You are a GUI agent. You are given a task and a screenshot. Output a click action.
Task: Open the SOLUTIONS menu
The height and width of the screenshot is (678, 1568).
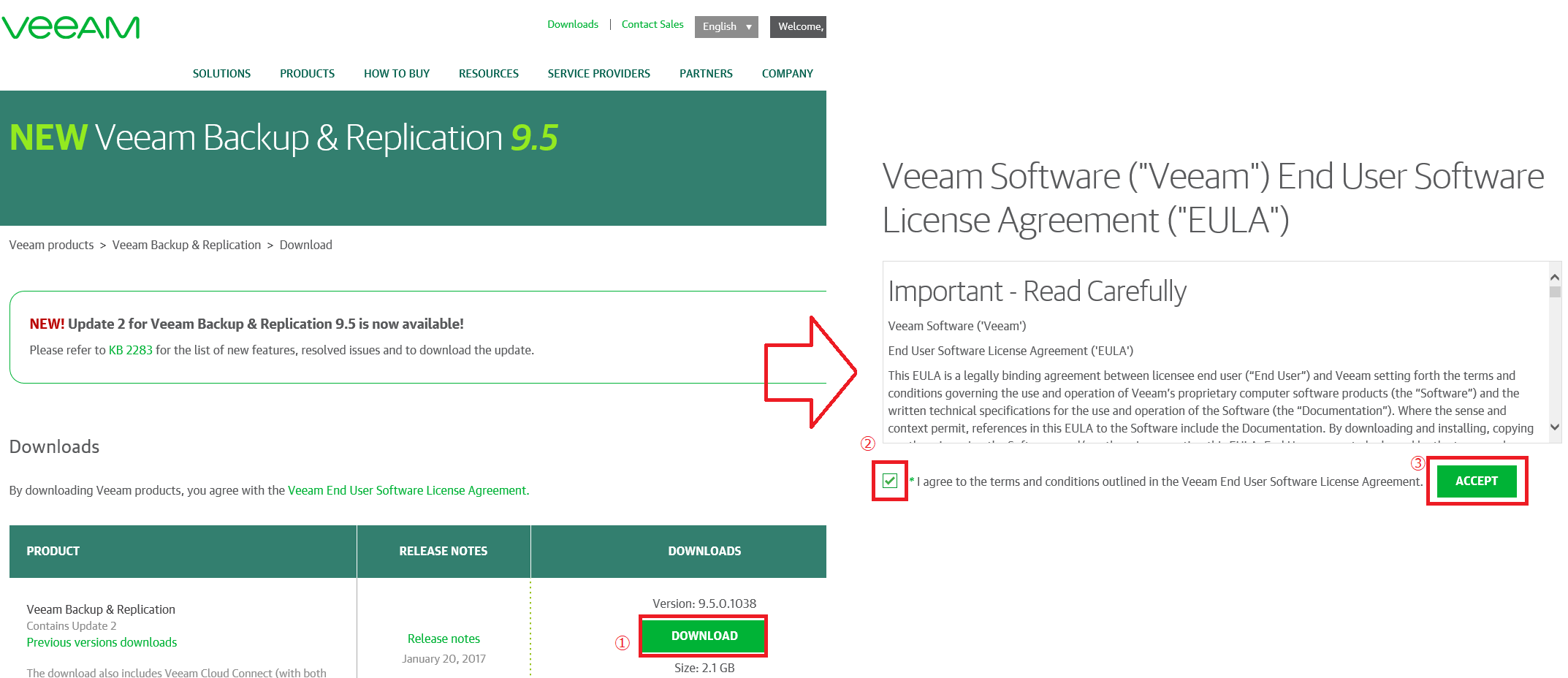[221, 74]
